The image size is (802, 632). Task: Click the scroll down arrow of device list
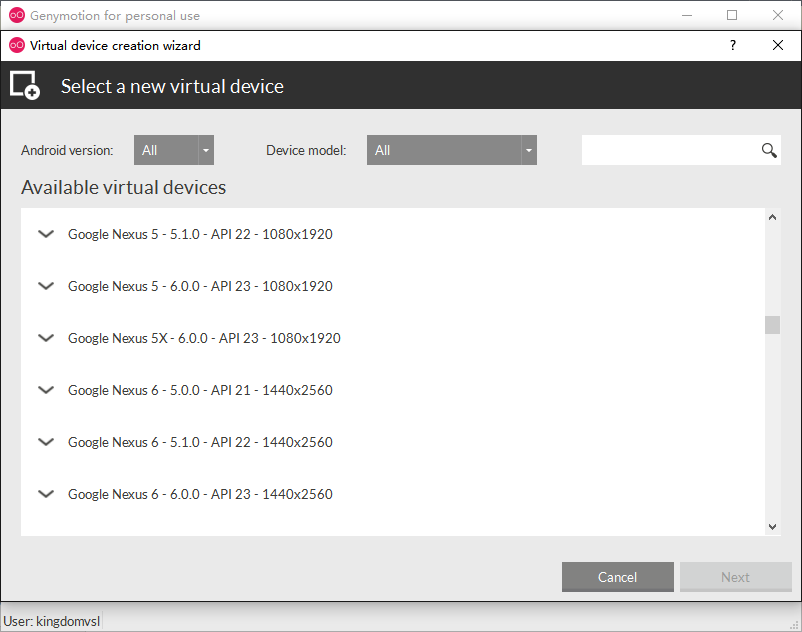(x=772, y=526)
